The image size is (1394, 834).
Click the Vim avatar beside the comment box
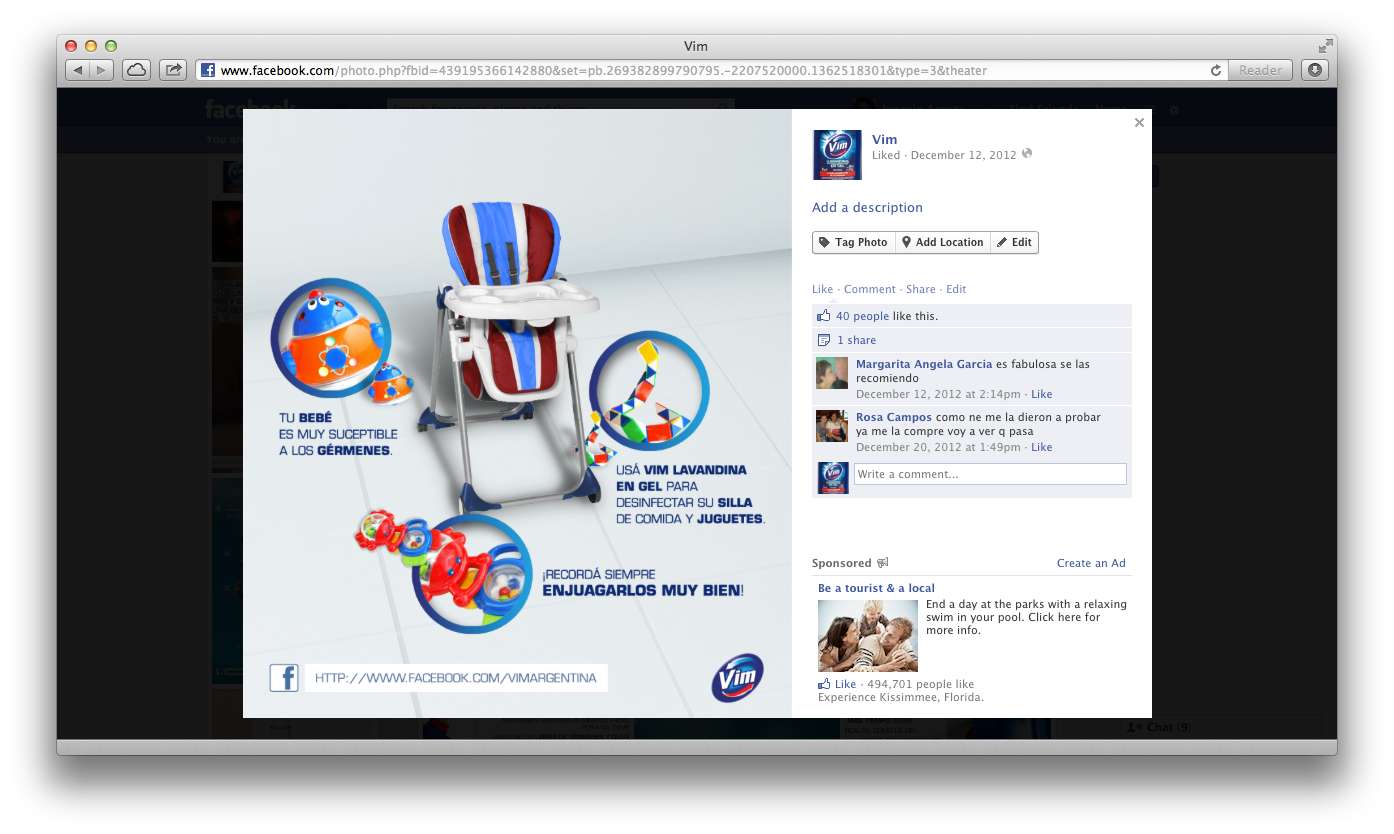click(834, 478)
